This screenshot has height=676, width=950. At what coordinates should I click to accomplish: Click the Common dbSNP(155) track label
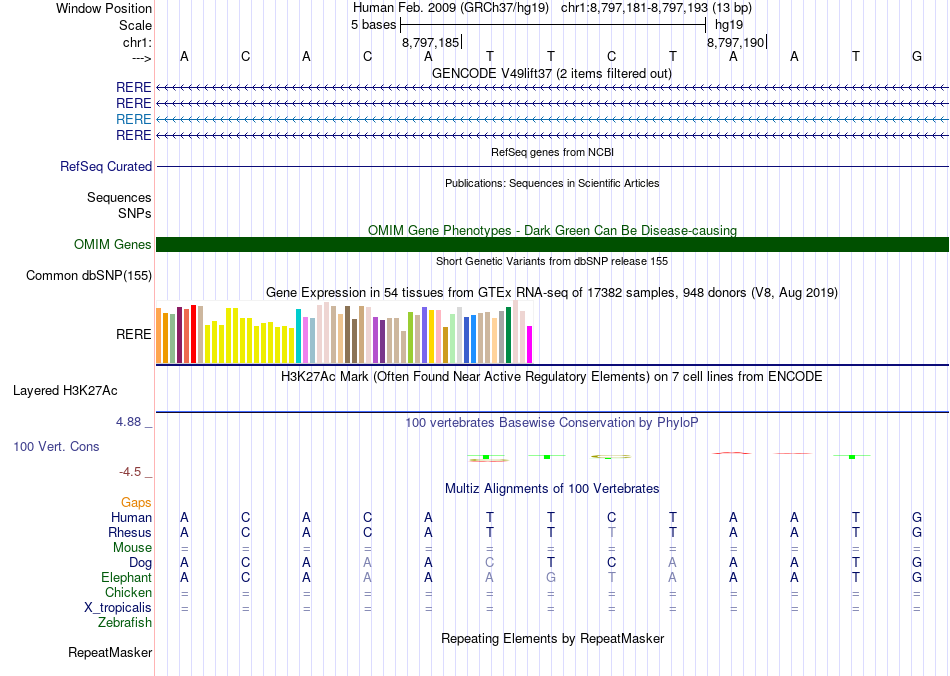89,276
